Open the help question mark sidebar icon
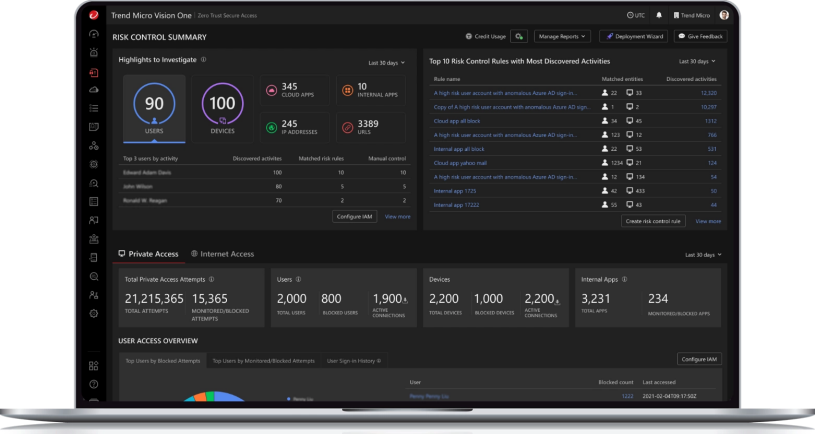 (94, 385)
